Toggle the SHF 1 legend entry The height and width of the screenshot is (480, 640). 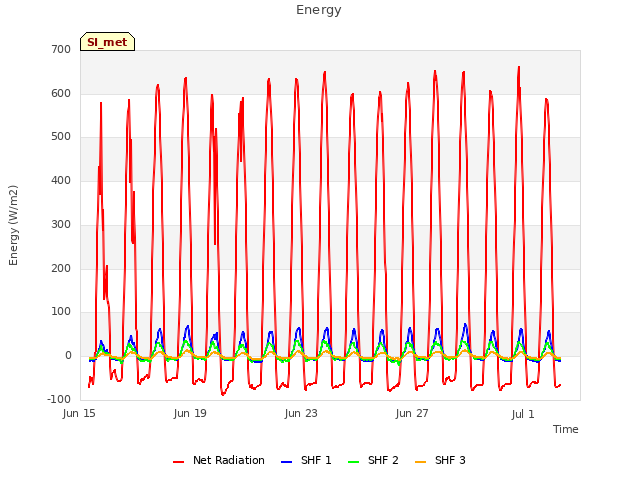[x=306, y=460]
